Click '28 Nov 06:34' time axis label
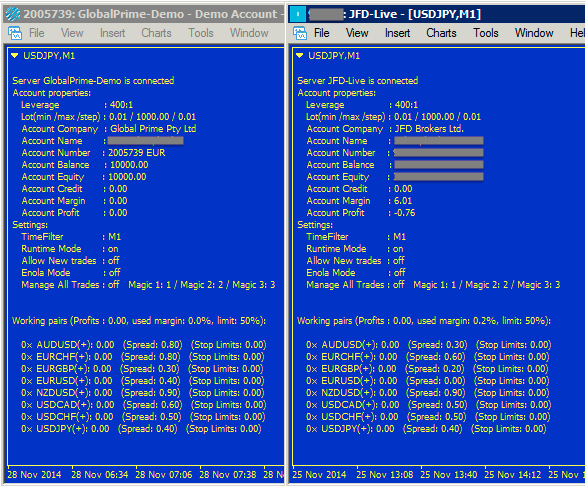This screenshot has height=486, width=585. (x=100, y=474)
